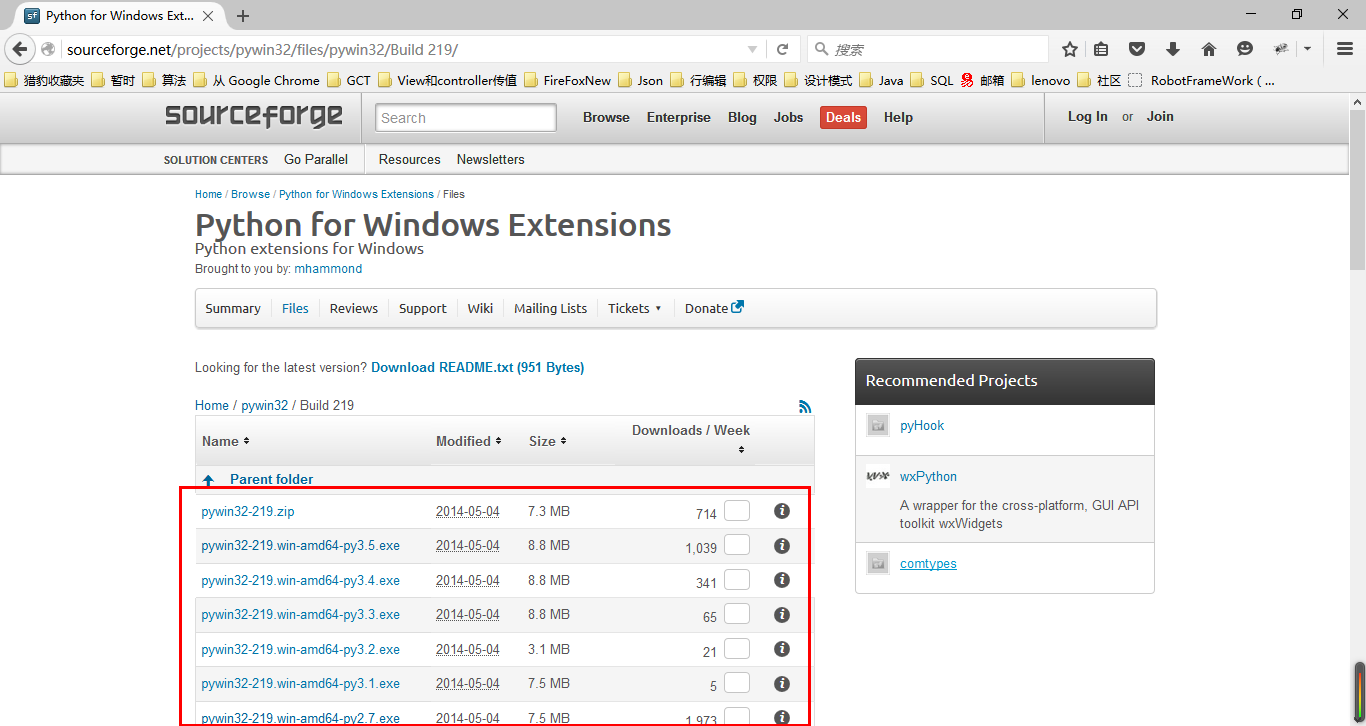Open Browse in SourceForge header

click(606, 117)
